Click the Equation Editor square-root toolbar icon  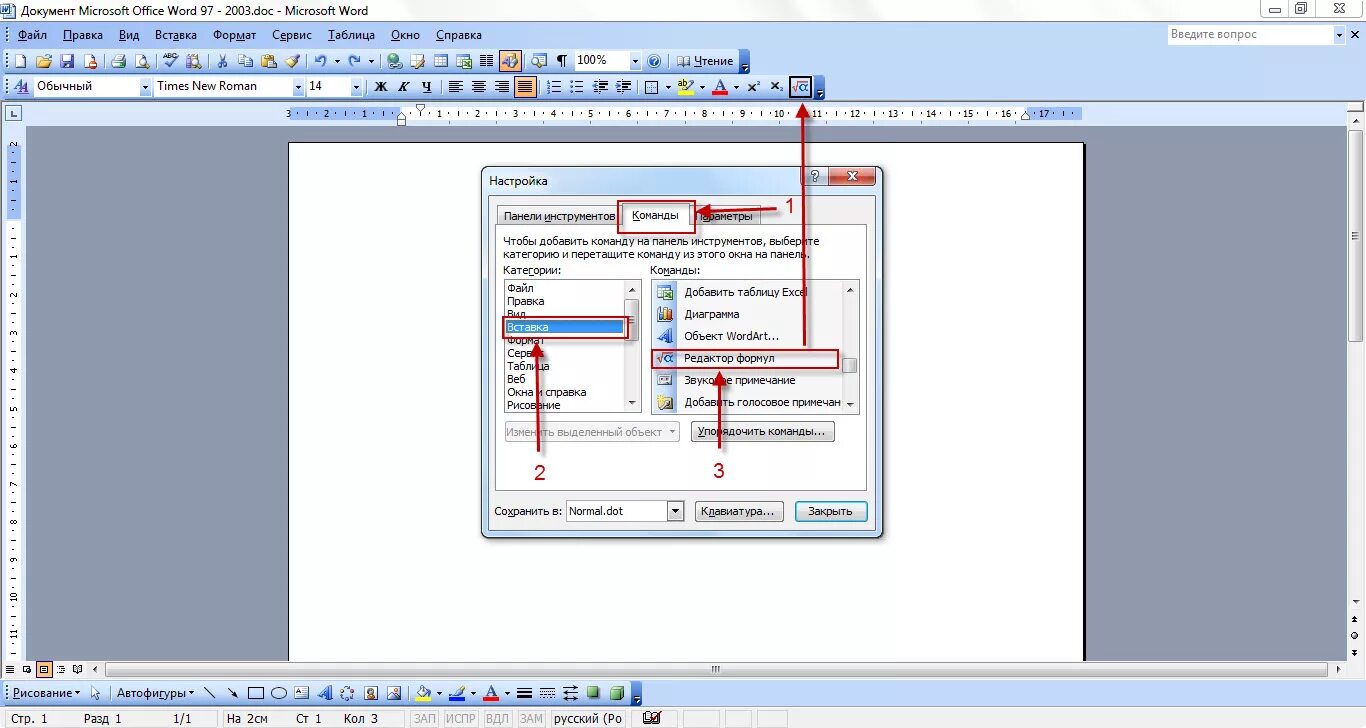[801, 87]
